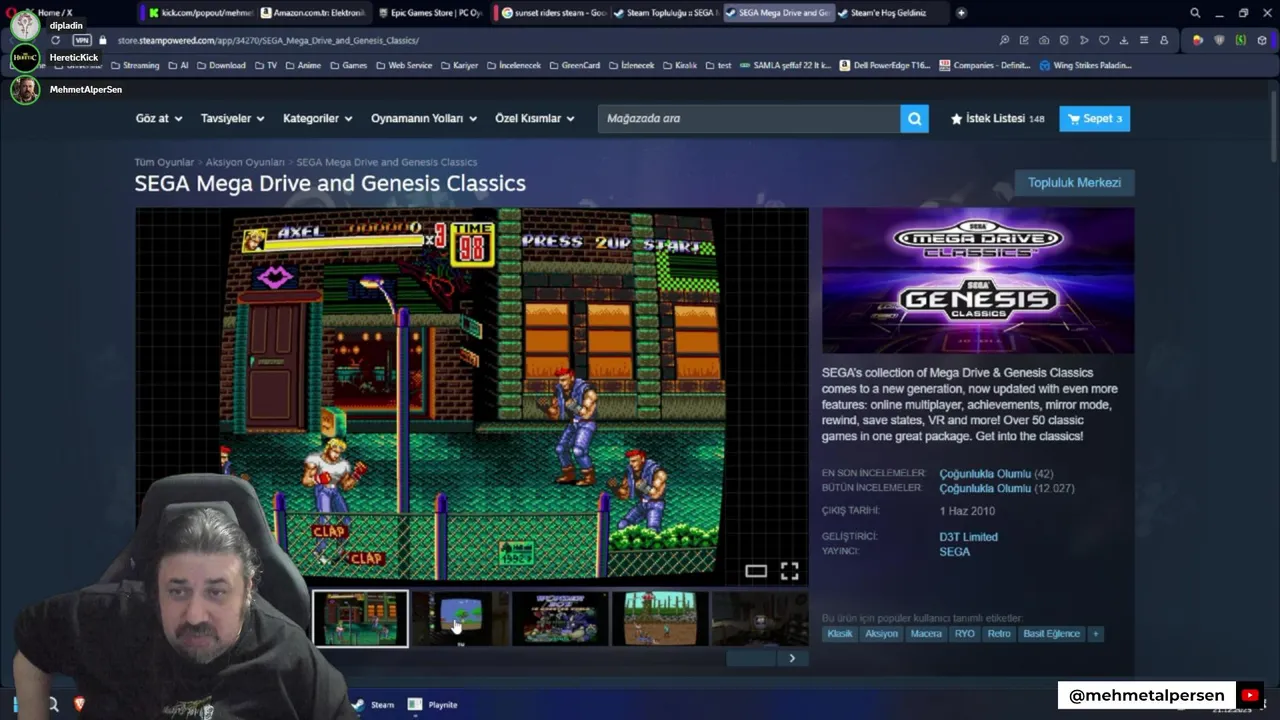This screenshot has height=720, width=1280.
Task: Open Playnite from the taskbar
Action: [432, 705]
